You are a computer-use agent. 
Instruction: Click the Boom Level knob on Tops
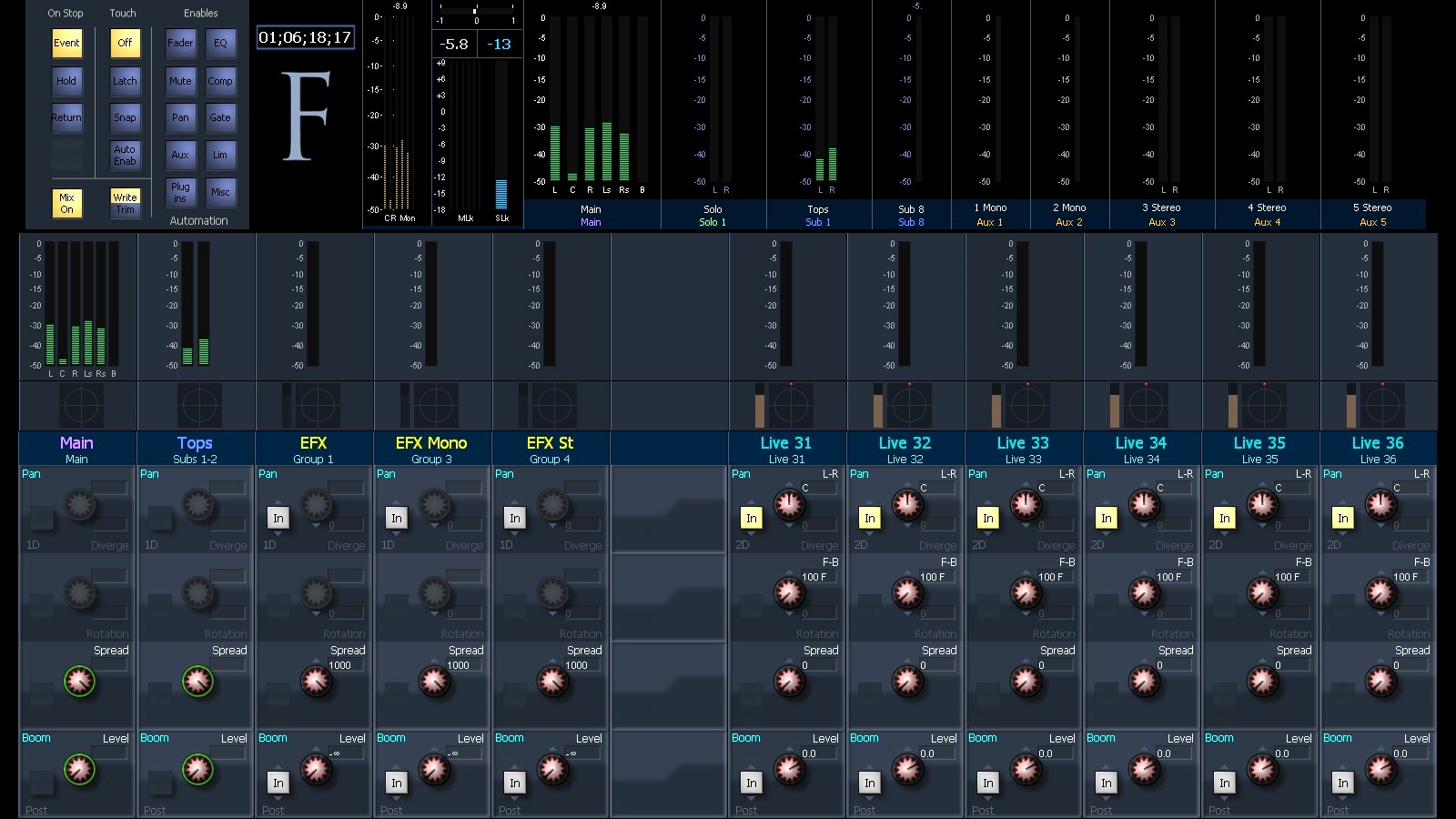(x=197, y=769)
